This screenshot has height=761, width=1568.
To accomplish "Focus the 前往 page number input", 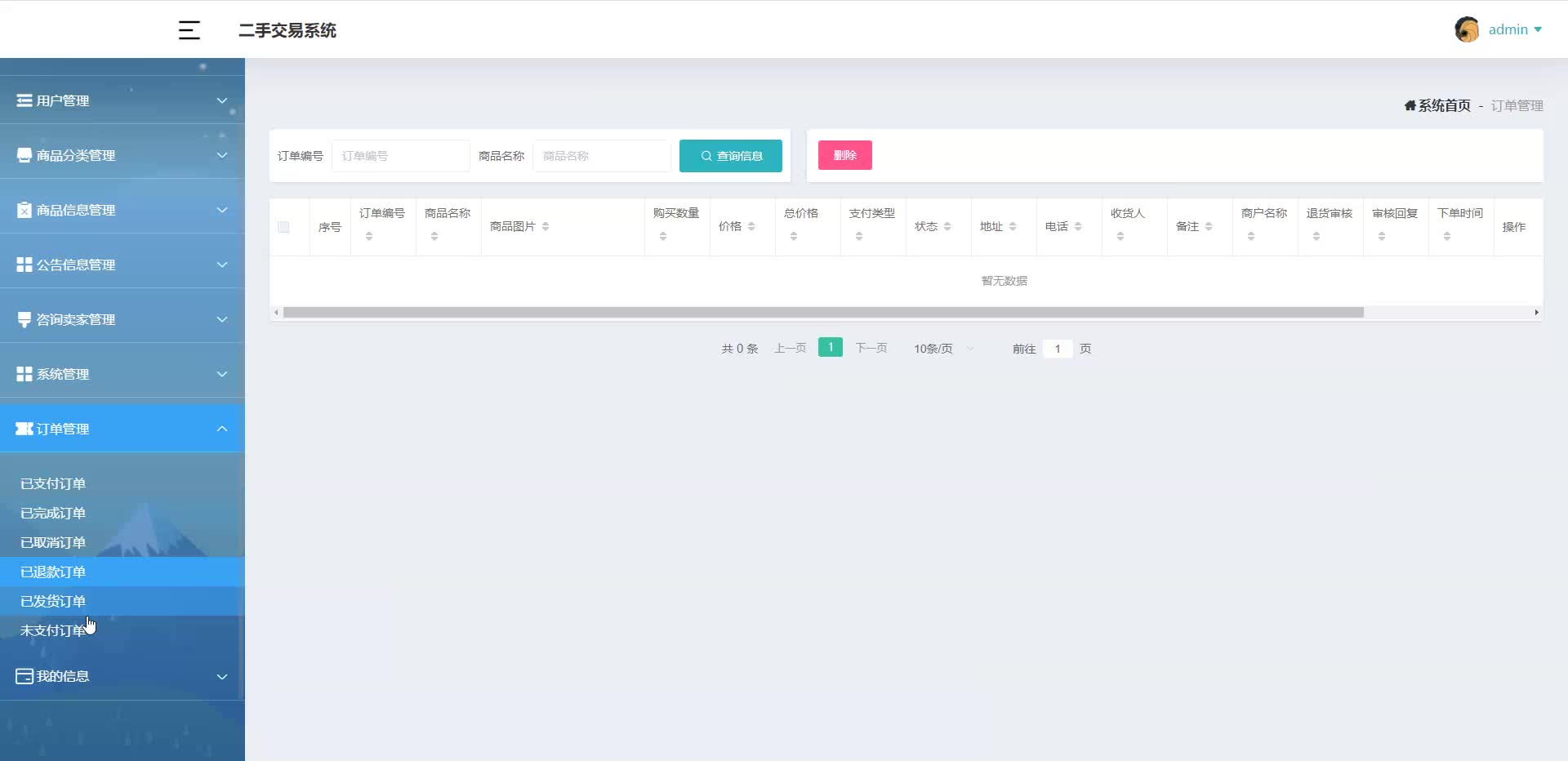I will 1058,349.
